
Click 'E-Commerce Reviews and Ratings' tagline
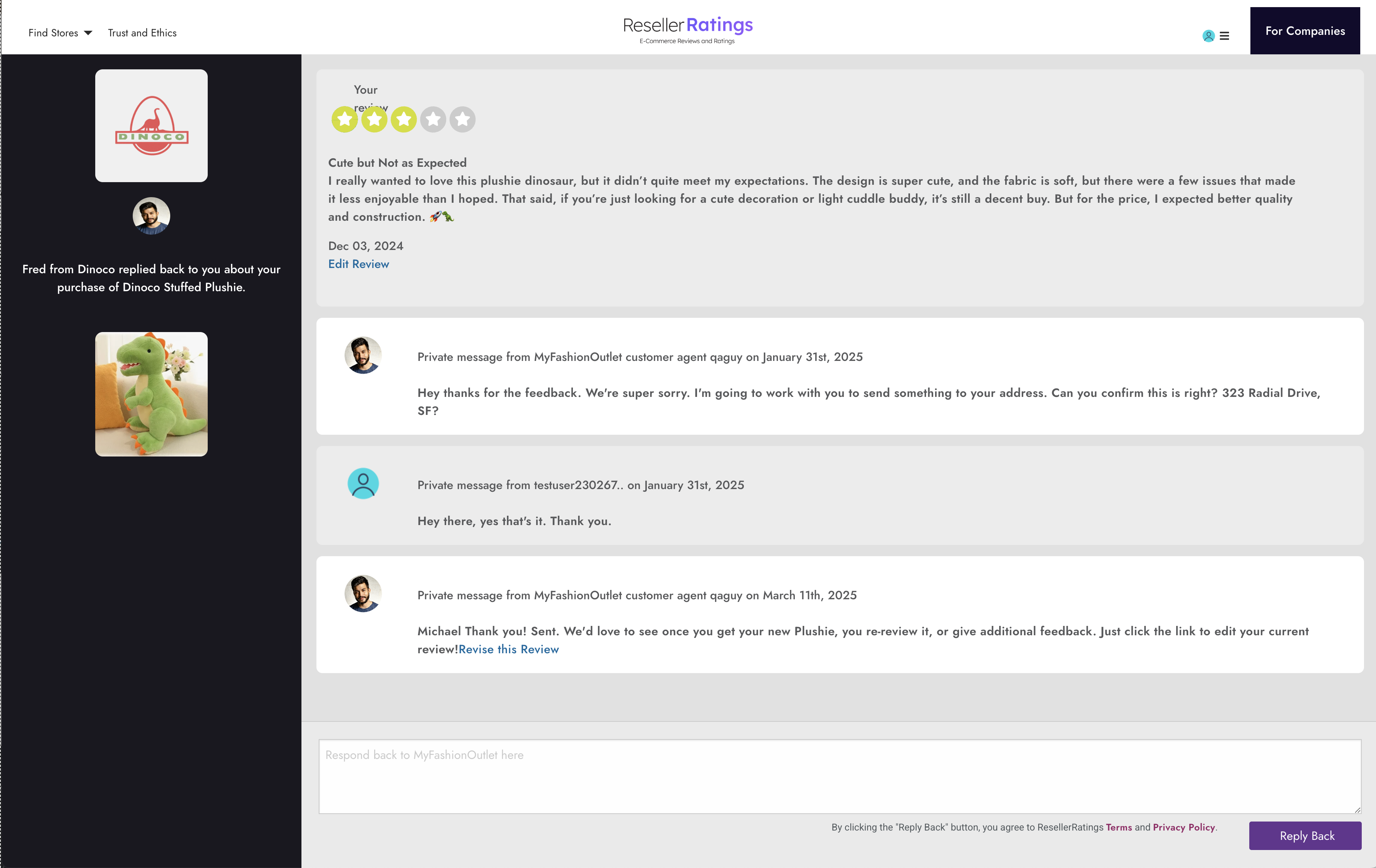(x=687, y=41)
